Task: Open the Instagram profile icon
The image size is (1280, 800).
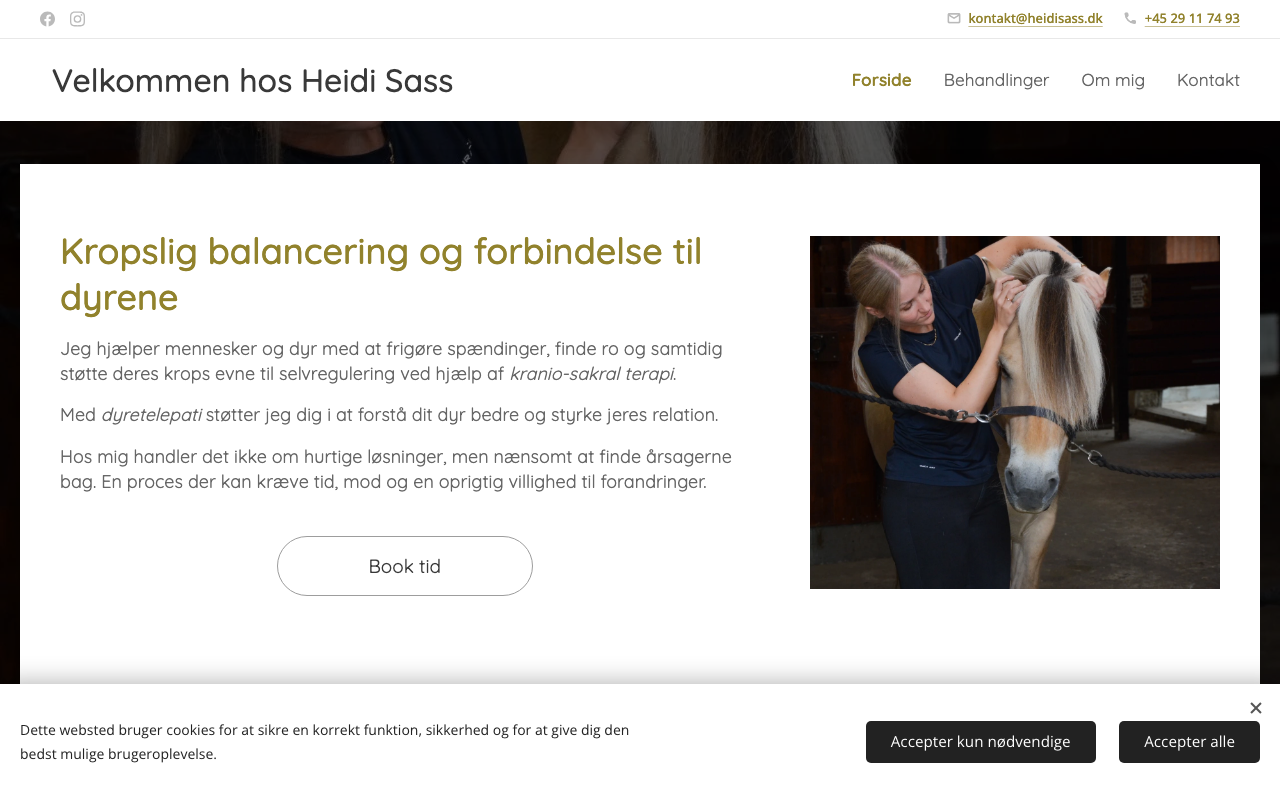Action: coord(77,19)
